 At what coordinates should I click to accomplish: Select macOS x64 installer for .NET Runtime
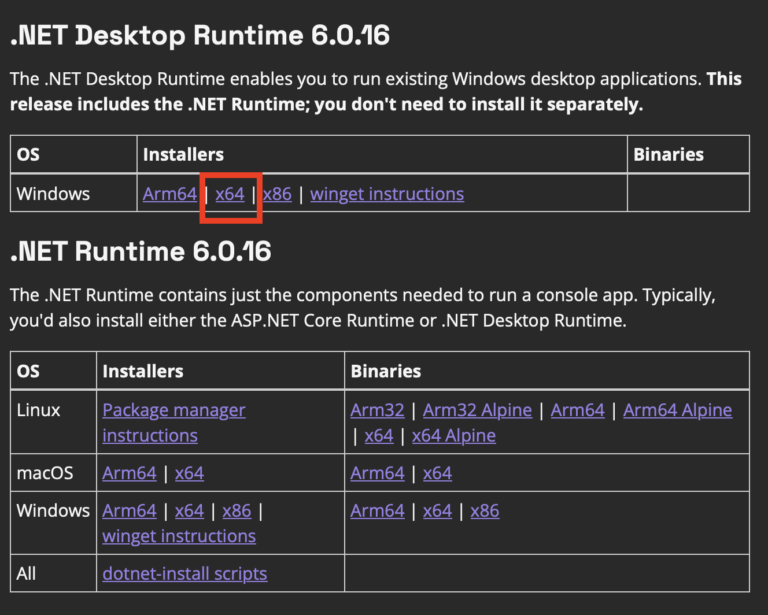pyautogui.click(x=189, y=473)
